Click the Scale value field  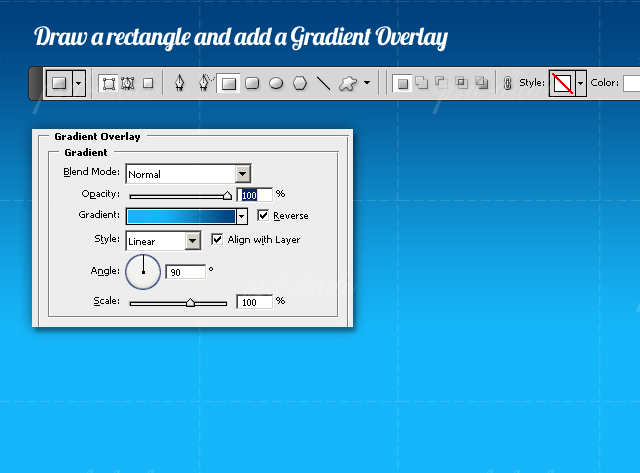tap(255, 302)
